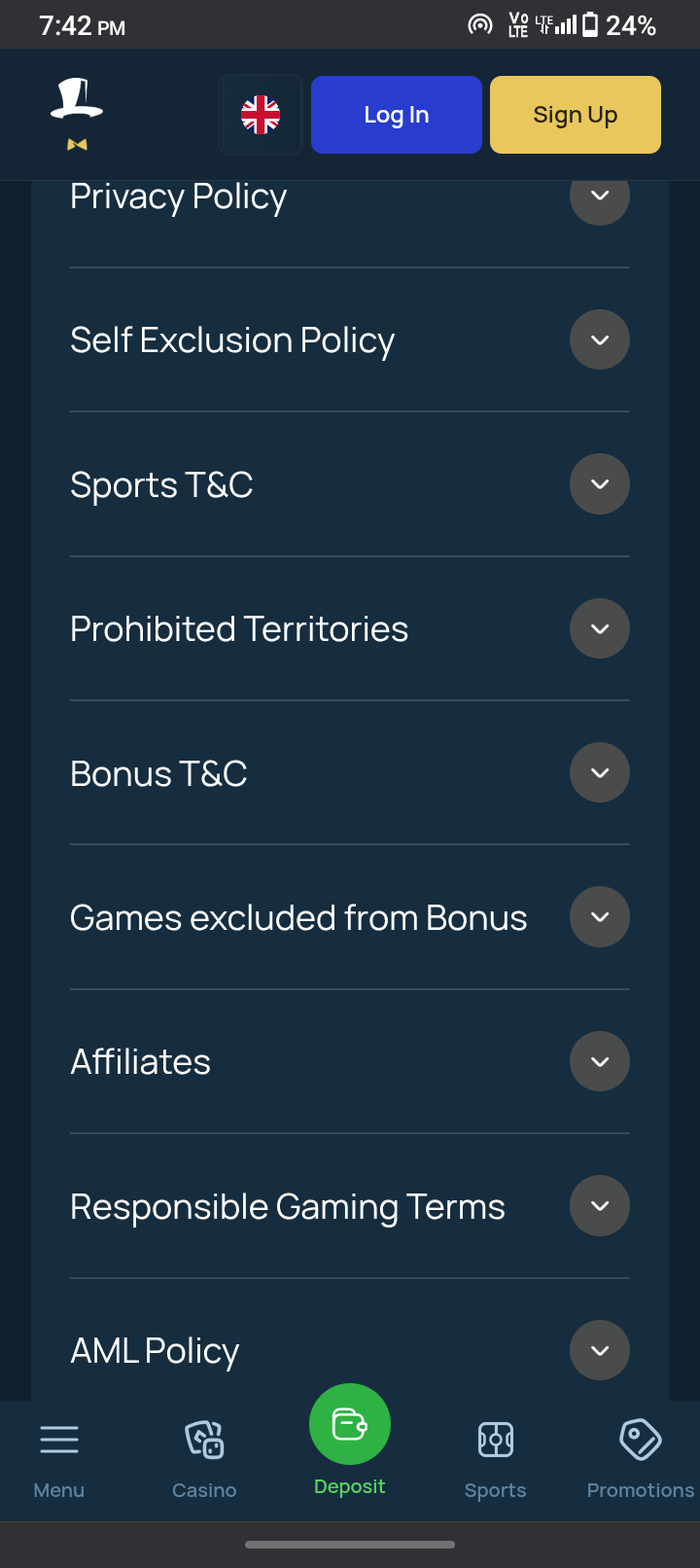Open the Casino cards icon

tap(204, 1440)
